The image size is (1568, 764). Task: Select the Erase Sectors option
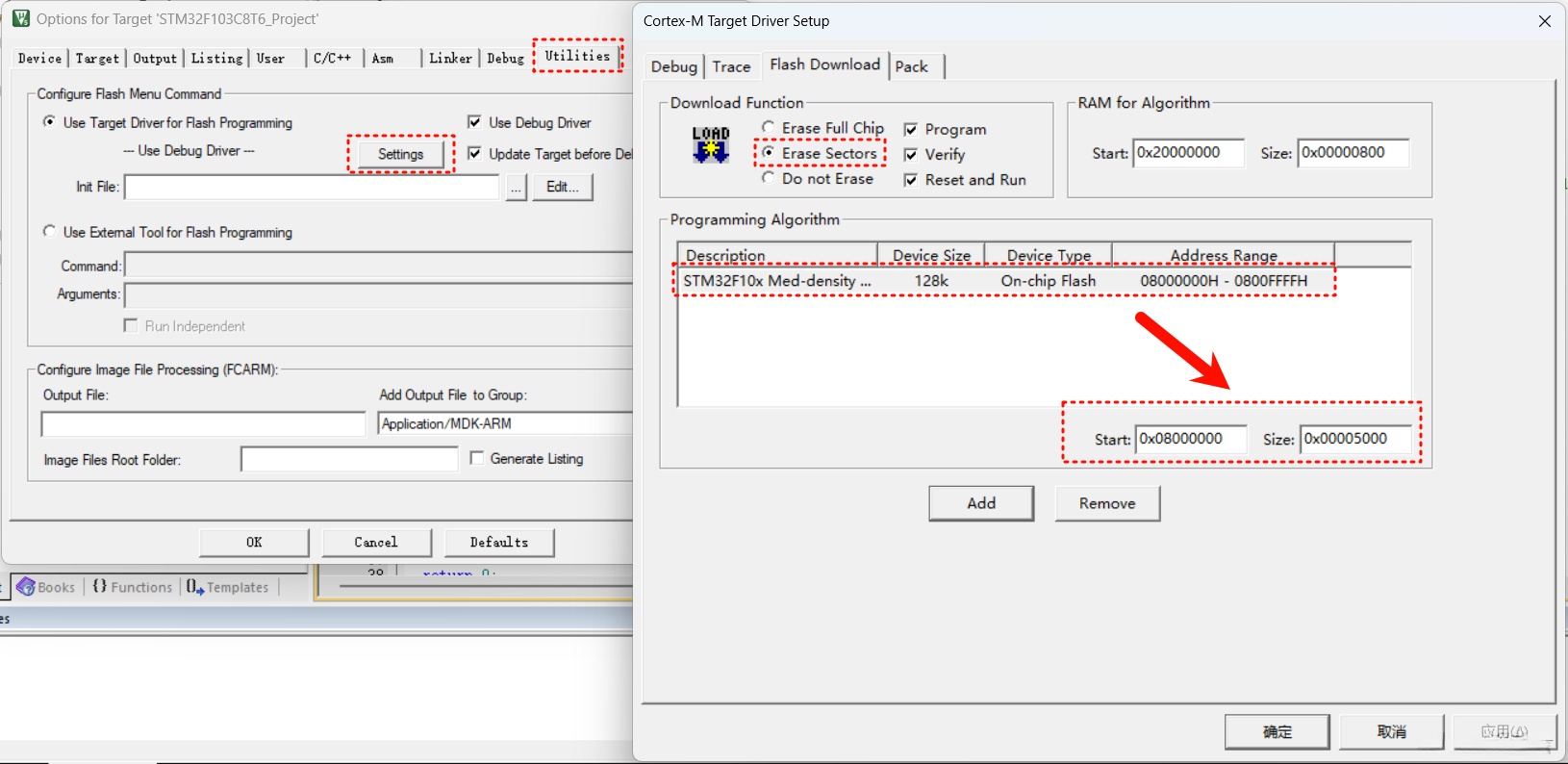[768, 153]
